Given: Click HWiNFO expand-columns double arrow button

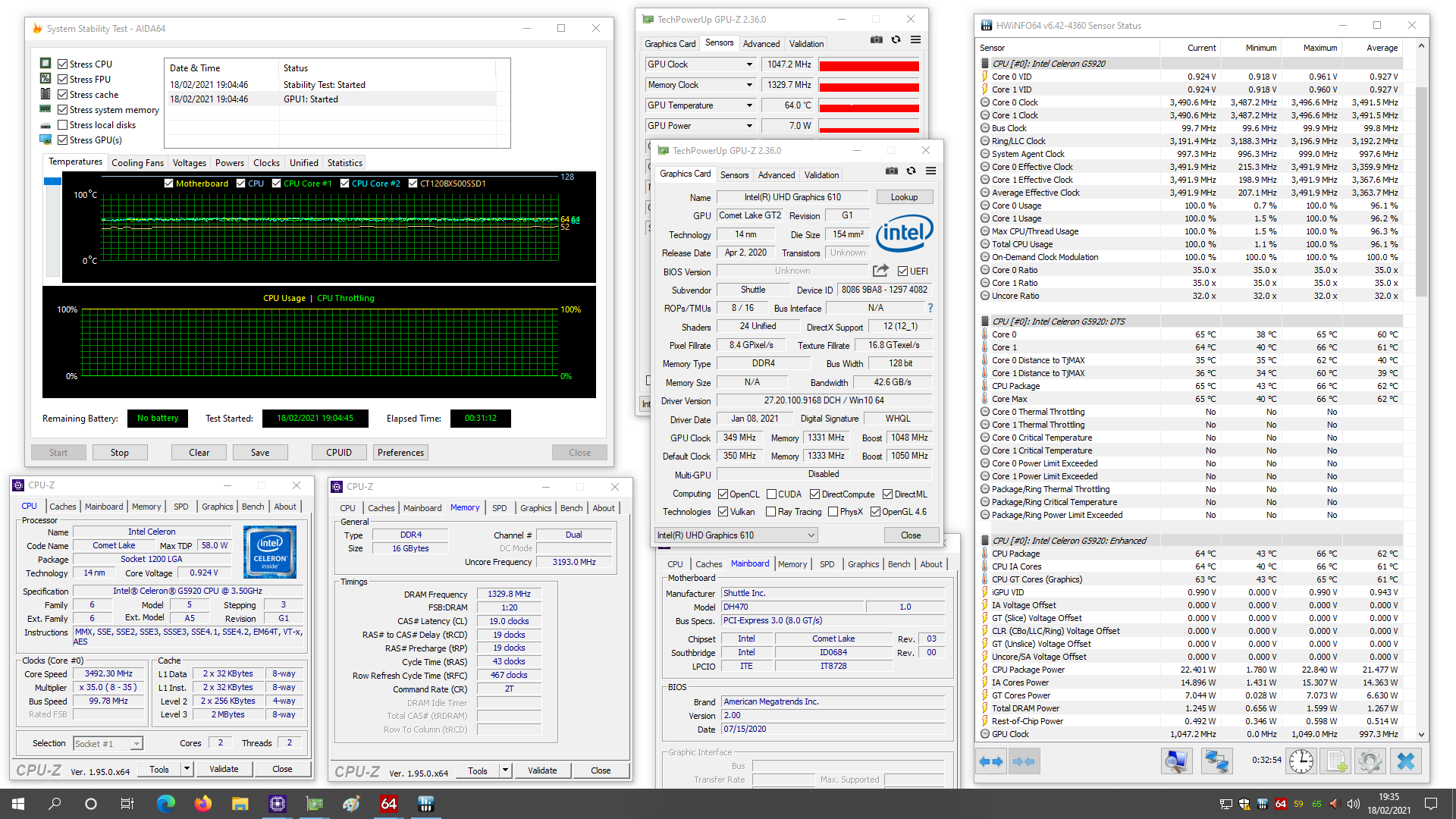Looking at the screenshot, I should pyautogui.click(x=991, y=761).
